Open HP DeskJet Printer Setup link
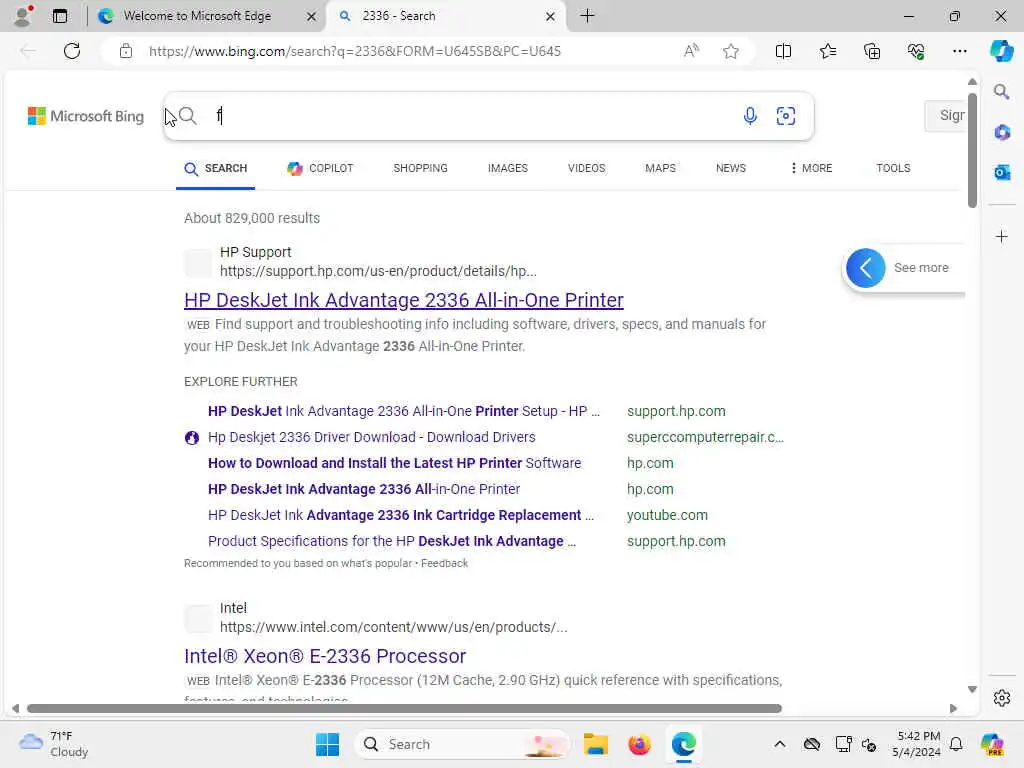The width and height of the screenshot is (1024, 768). 404,411
